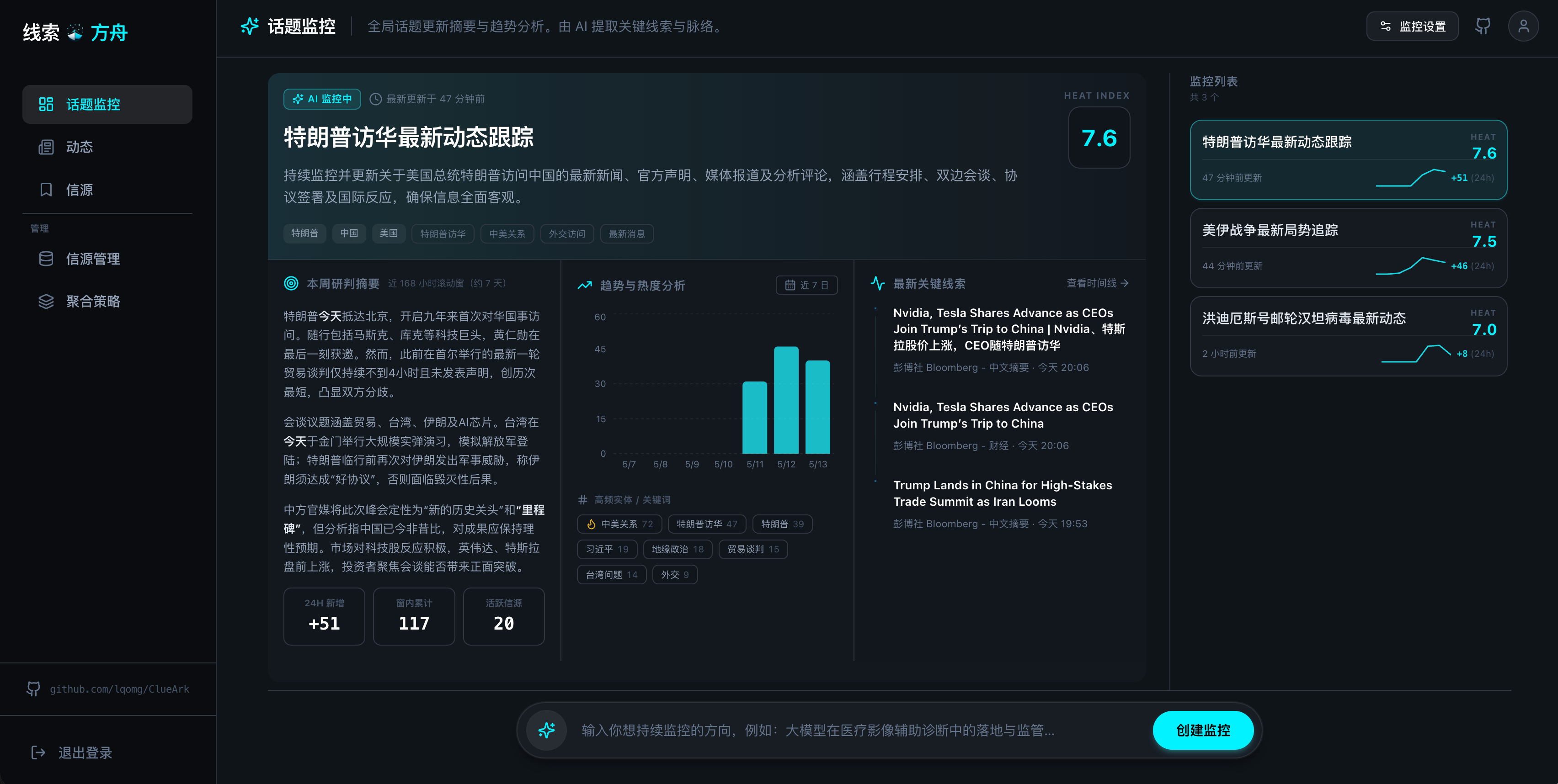Click the 外交访问 topic tag

pyautogui.click(x=567, y=233)
